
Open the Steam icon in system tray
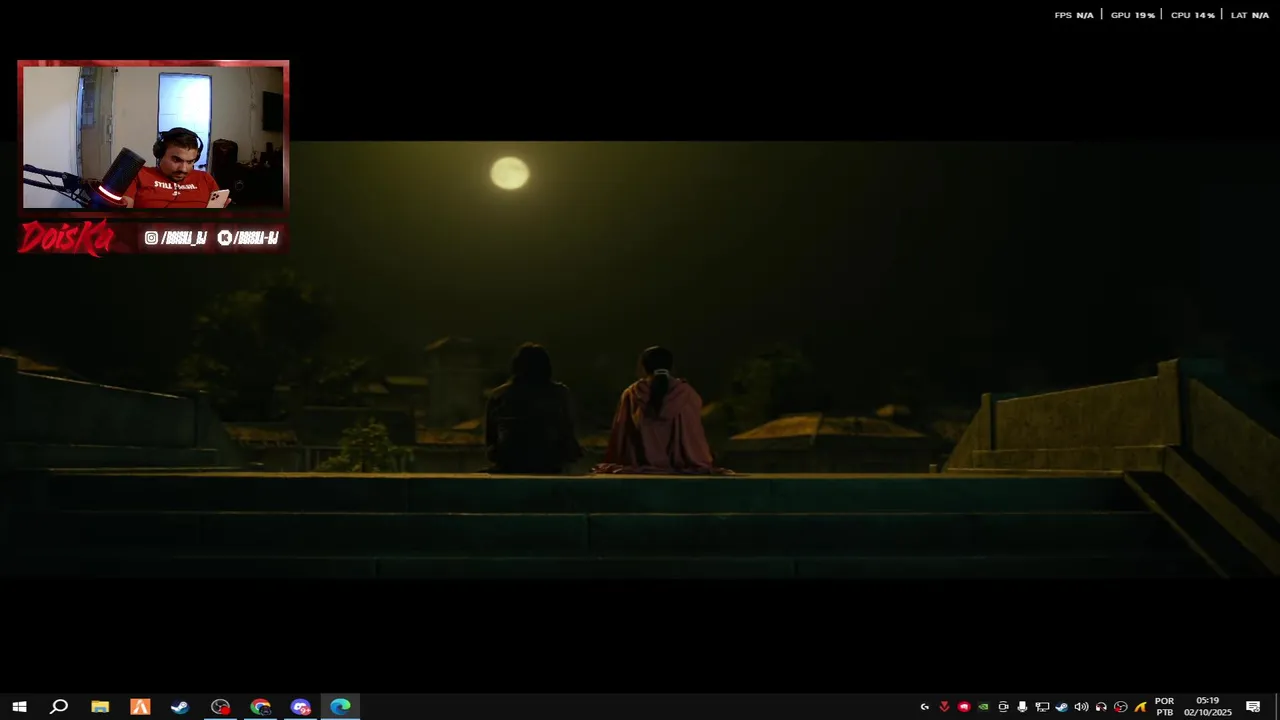(x=1061, y=707)
